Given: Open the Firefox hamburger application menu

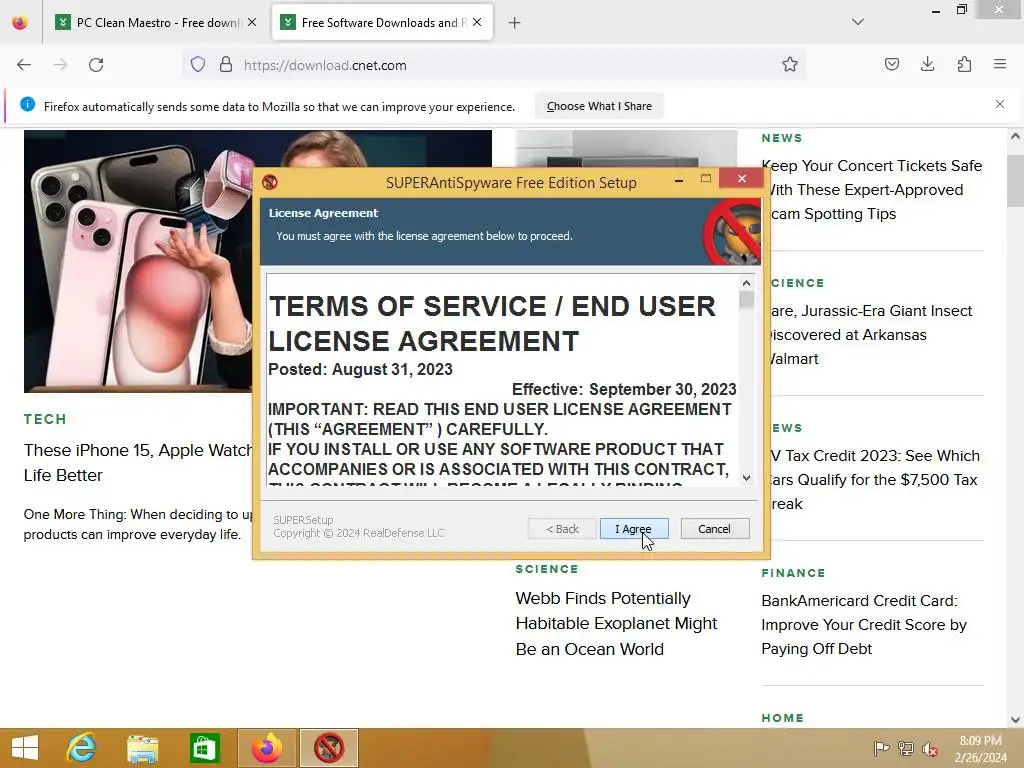Looking at the screenshot, I should pyautogui.click(x=1000, y=65).
